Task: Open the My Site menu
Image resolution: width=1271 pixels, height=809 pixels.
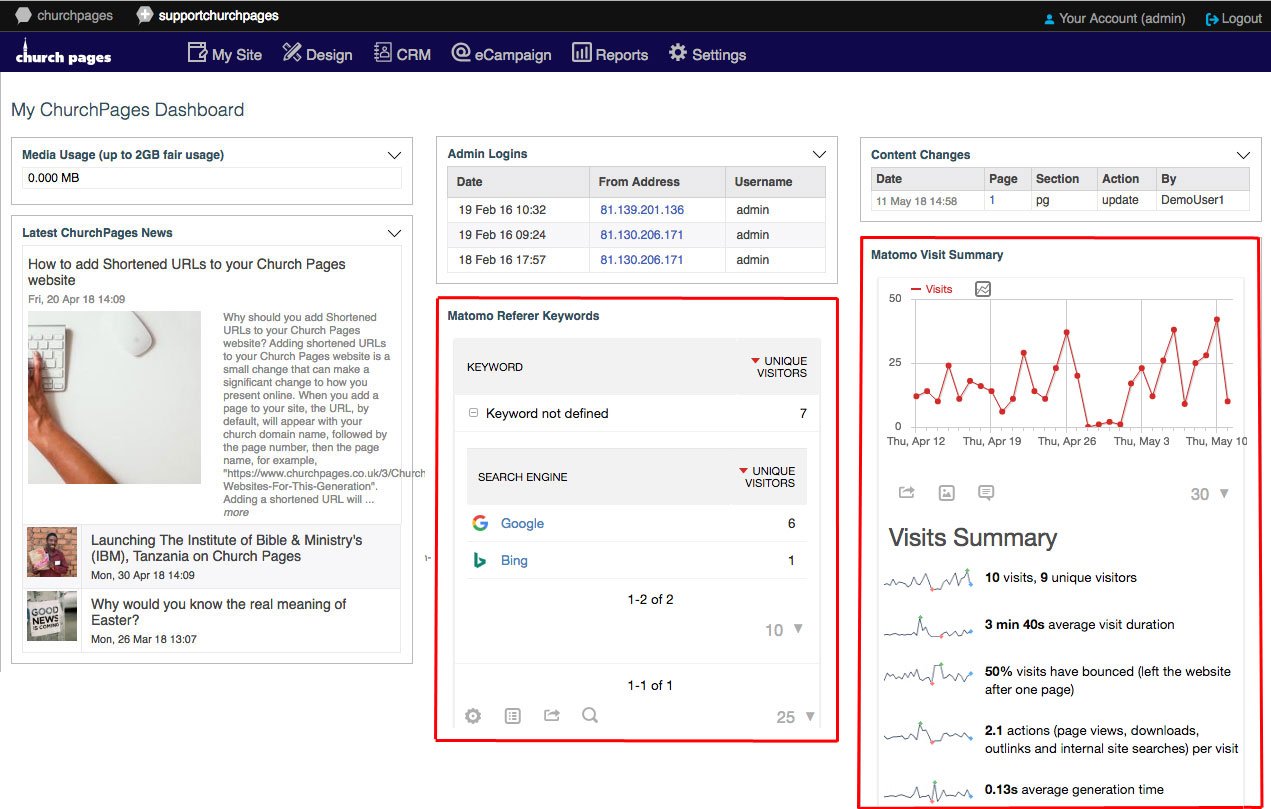Action: [225, 54]
